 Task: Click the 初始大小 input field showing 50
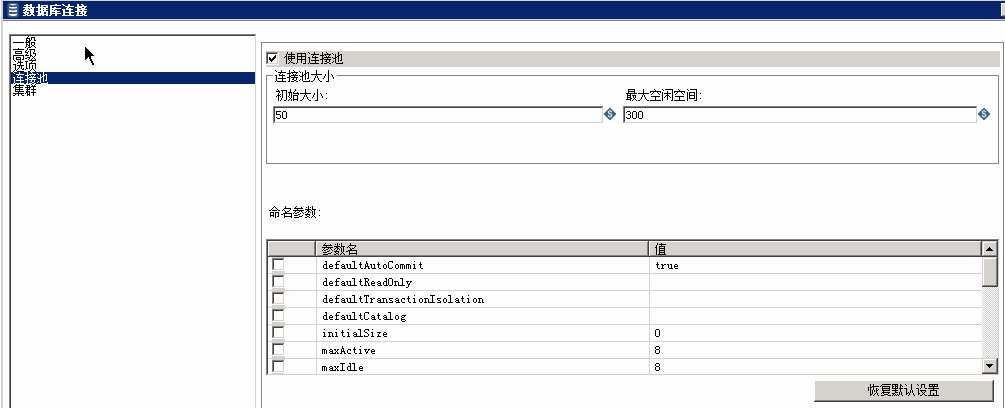tap(438, 115)
